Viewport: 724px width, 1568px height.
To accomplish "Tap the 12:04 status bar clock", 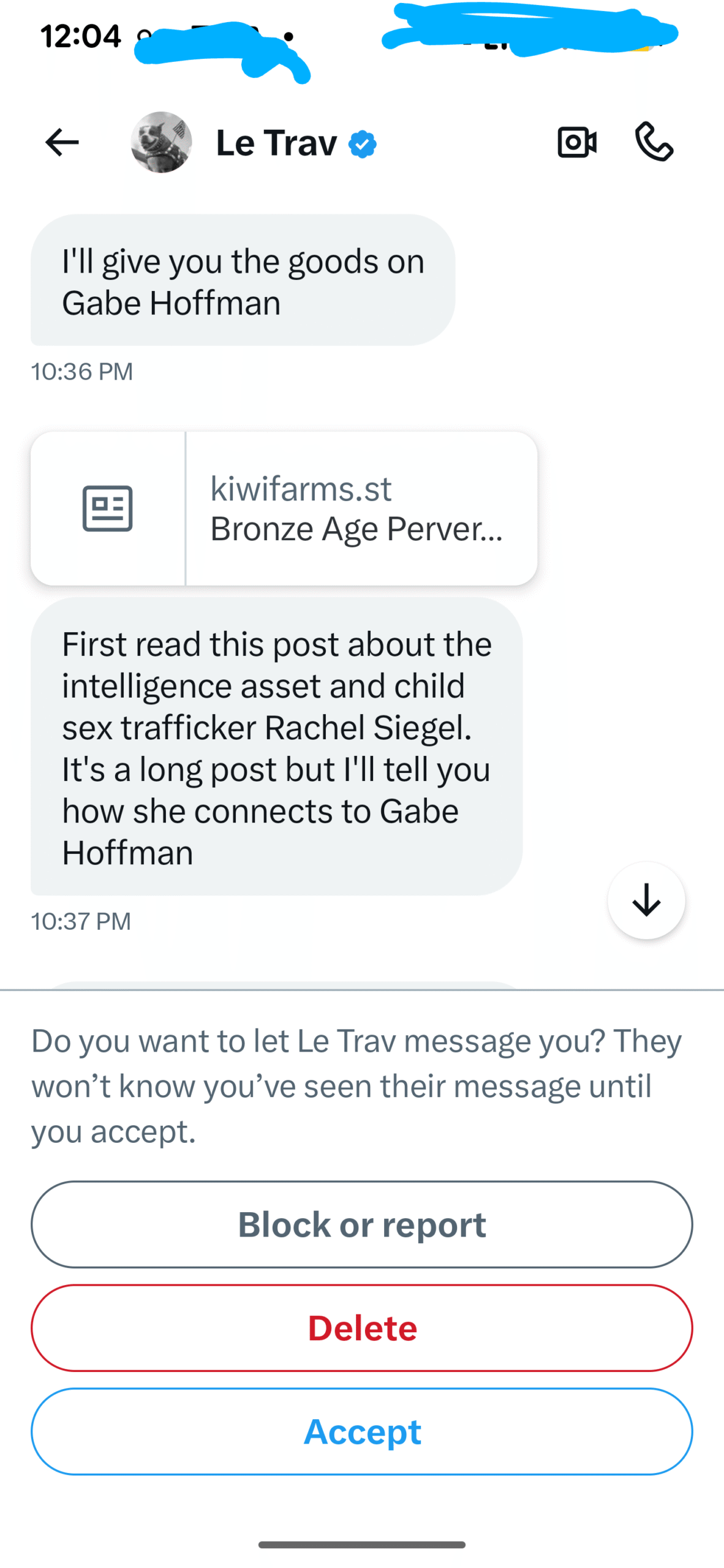I will pyautogui.click(x=81, y=36).
